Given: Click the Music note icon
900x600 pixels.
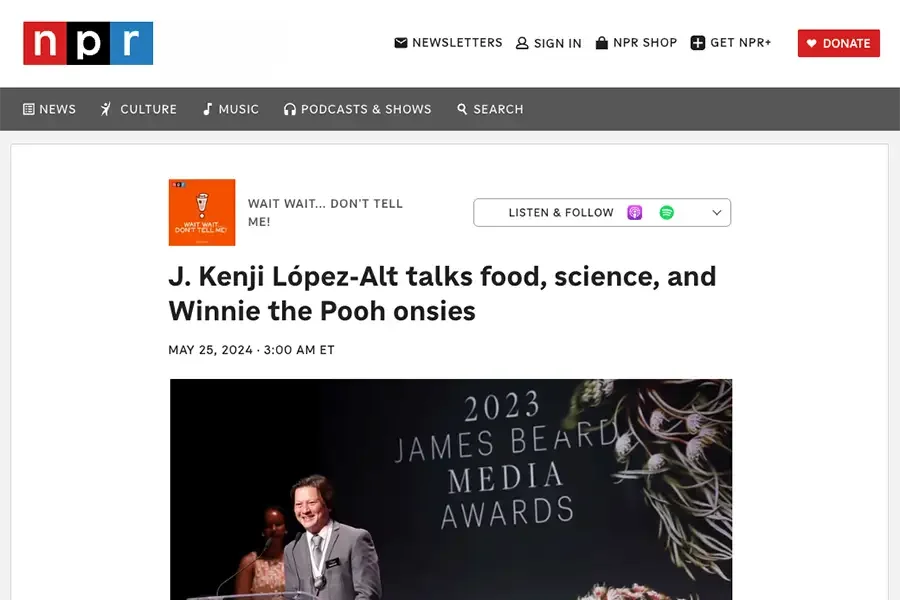Looking at the screenshot, I should point(208,109).
